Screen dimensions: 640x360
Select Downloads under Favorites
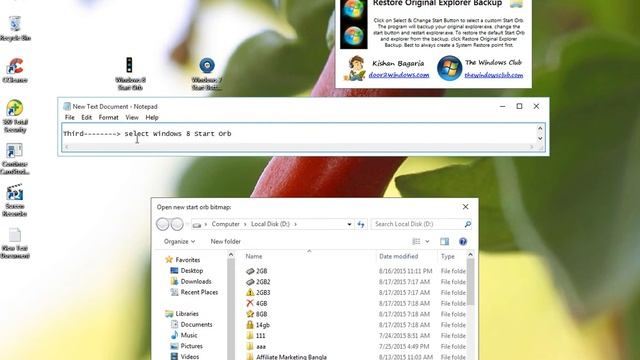click(x=191, y=282)
